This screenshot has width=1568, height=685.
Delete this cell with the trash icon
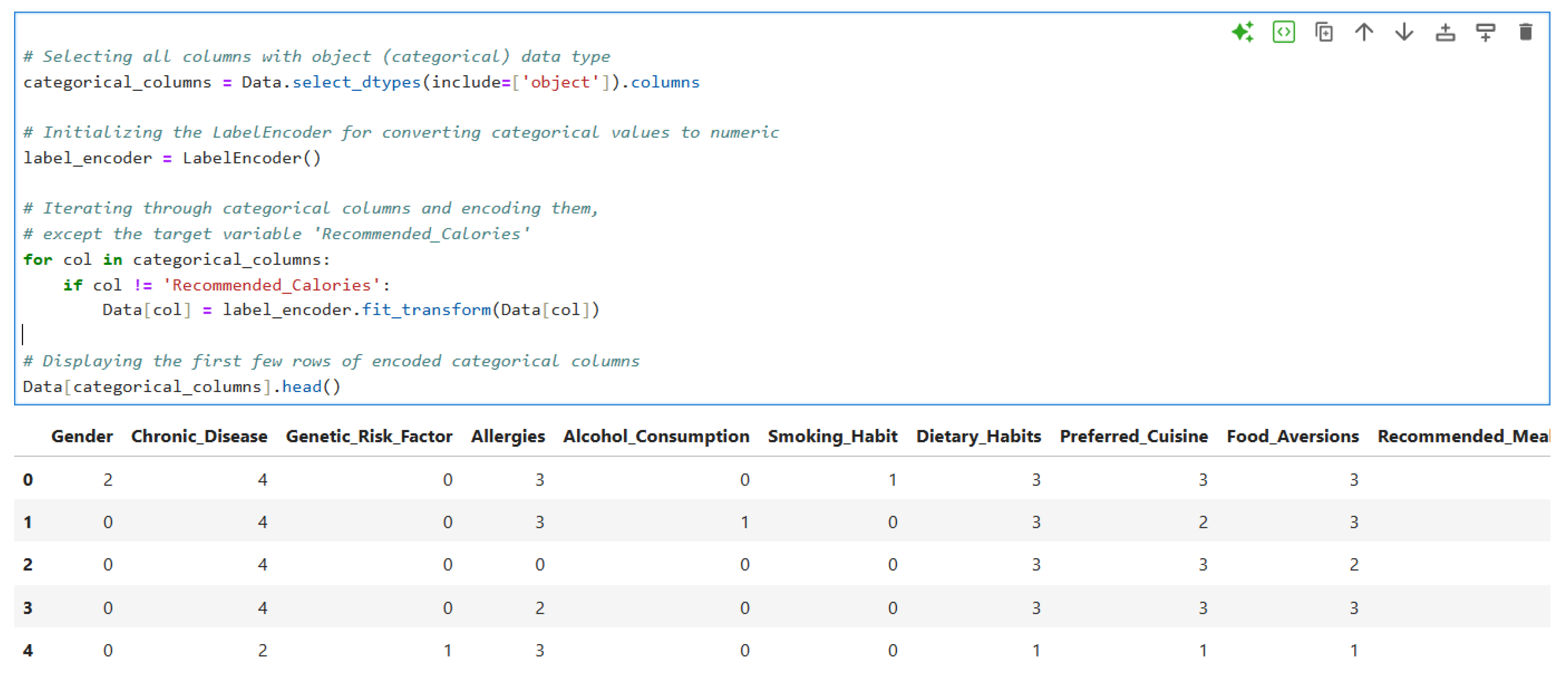1525,32
